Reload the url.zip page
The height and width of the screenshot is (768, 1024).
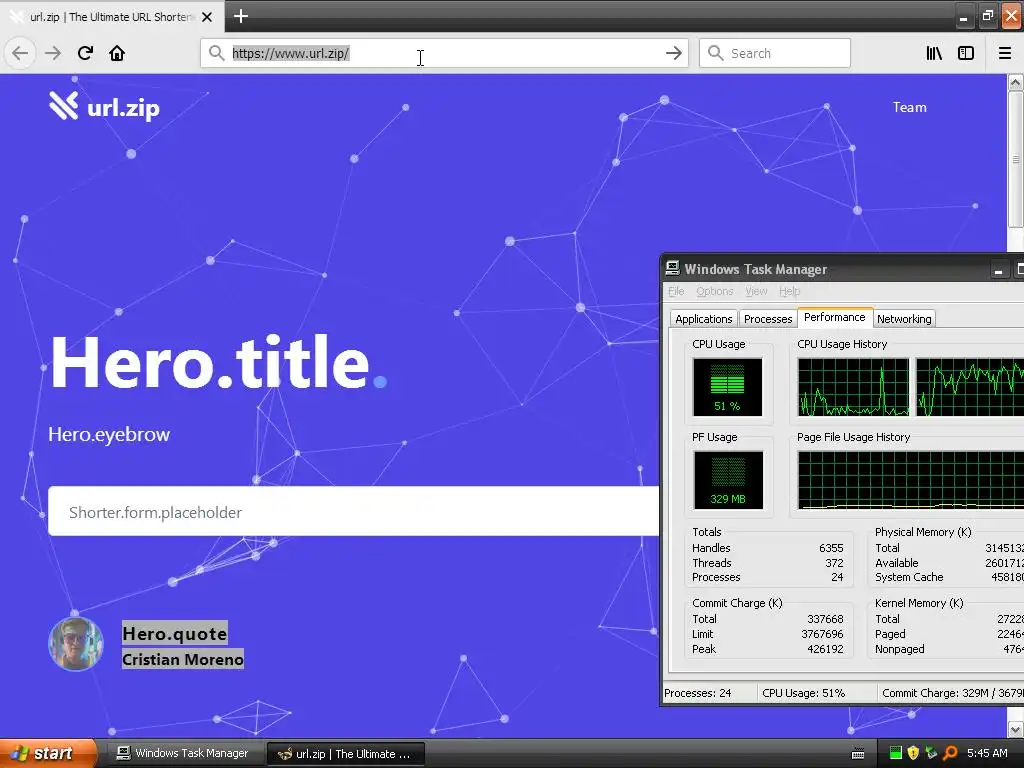pos(85,53)
